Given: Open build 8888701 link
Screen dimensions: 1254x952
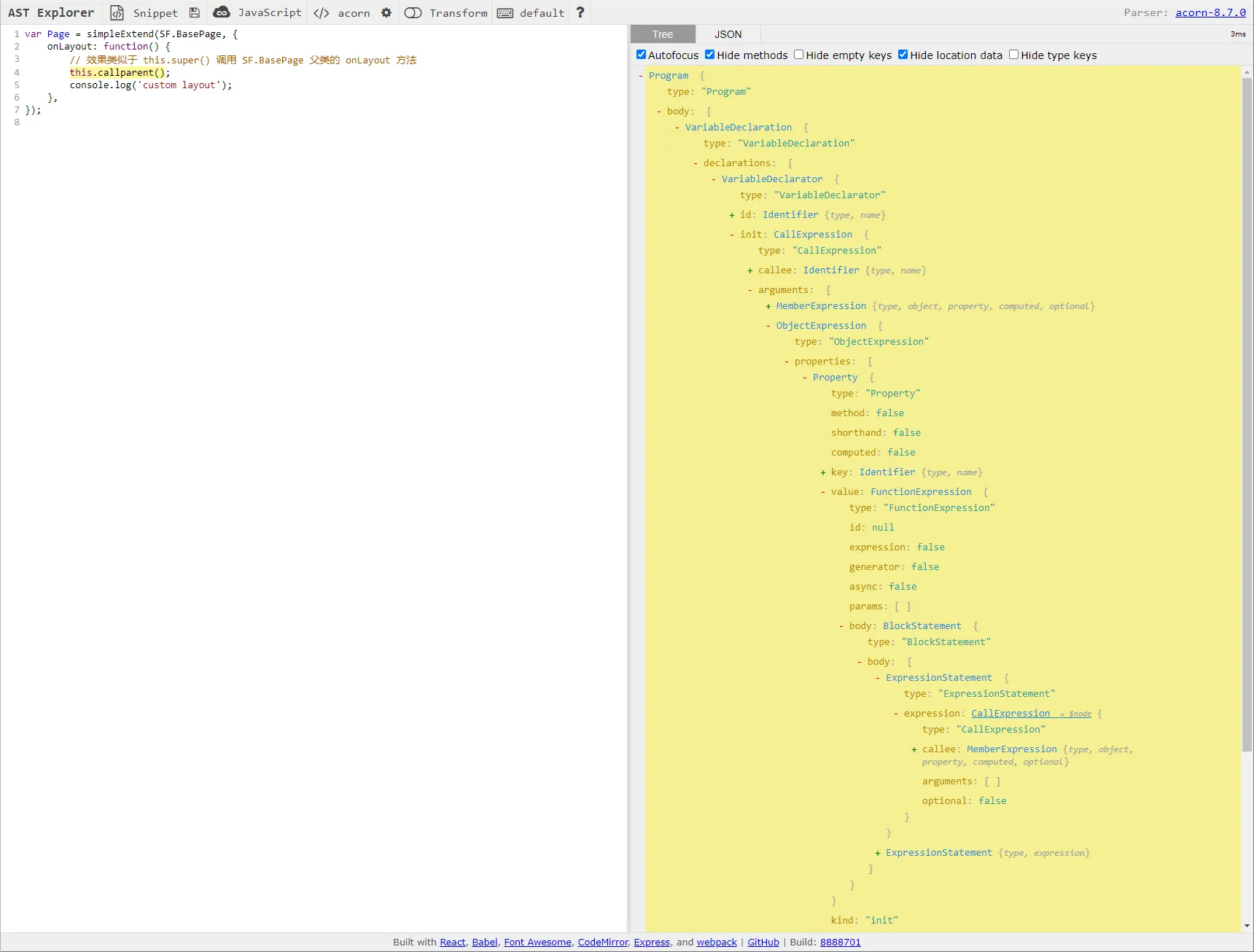Looking at the screenshot, I should pyautogui.click(x=840, y=943).
